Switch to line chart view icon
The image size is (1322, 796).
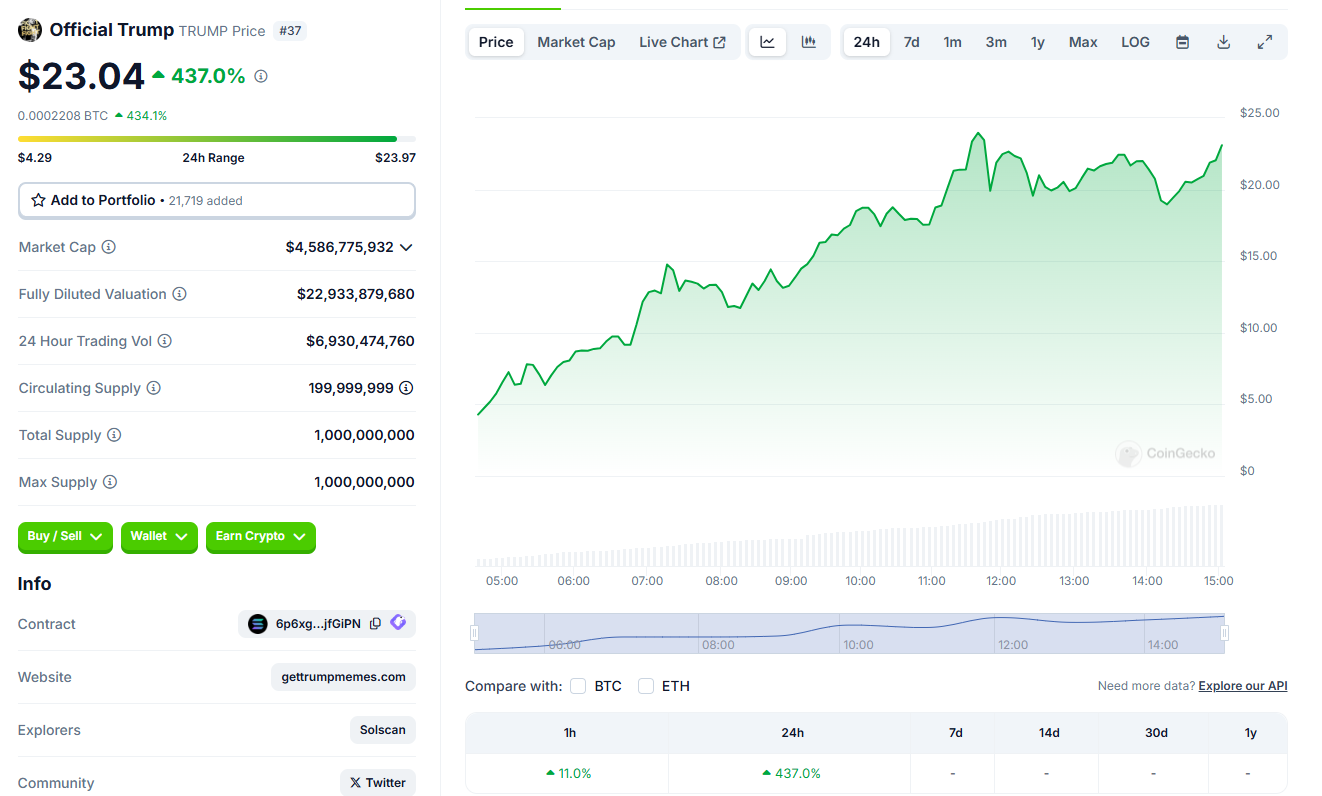click(x=767, y=42)
